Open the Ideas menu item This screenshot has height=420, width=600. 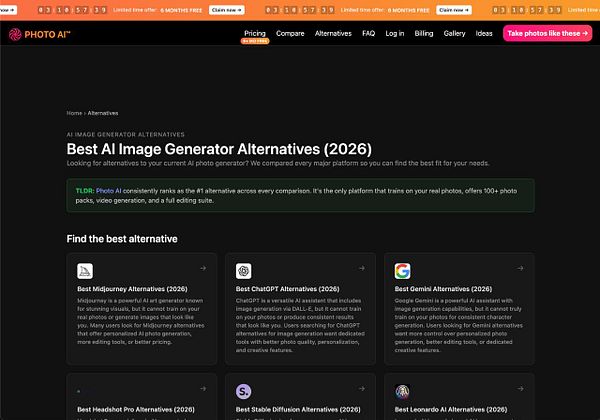click(484, 33)
